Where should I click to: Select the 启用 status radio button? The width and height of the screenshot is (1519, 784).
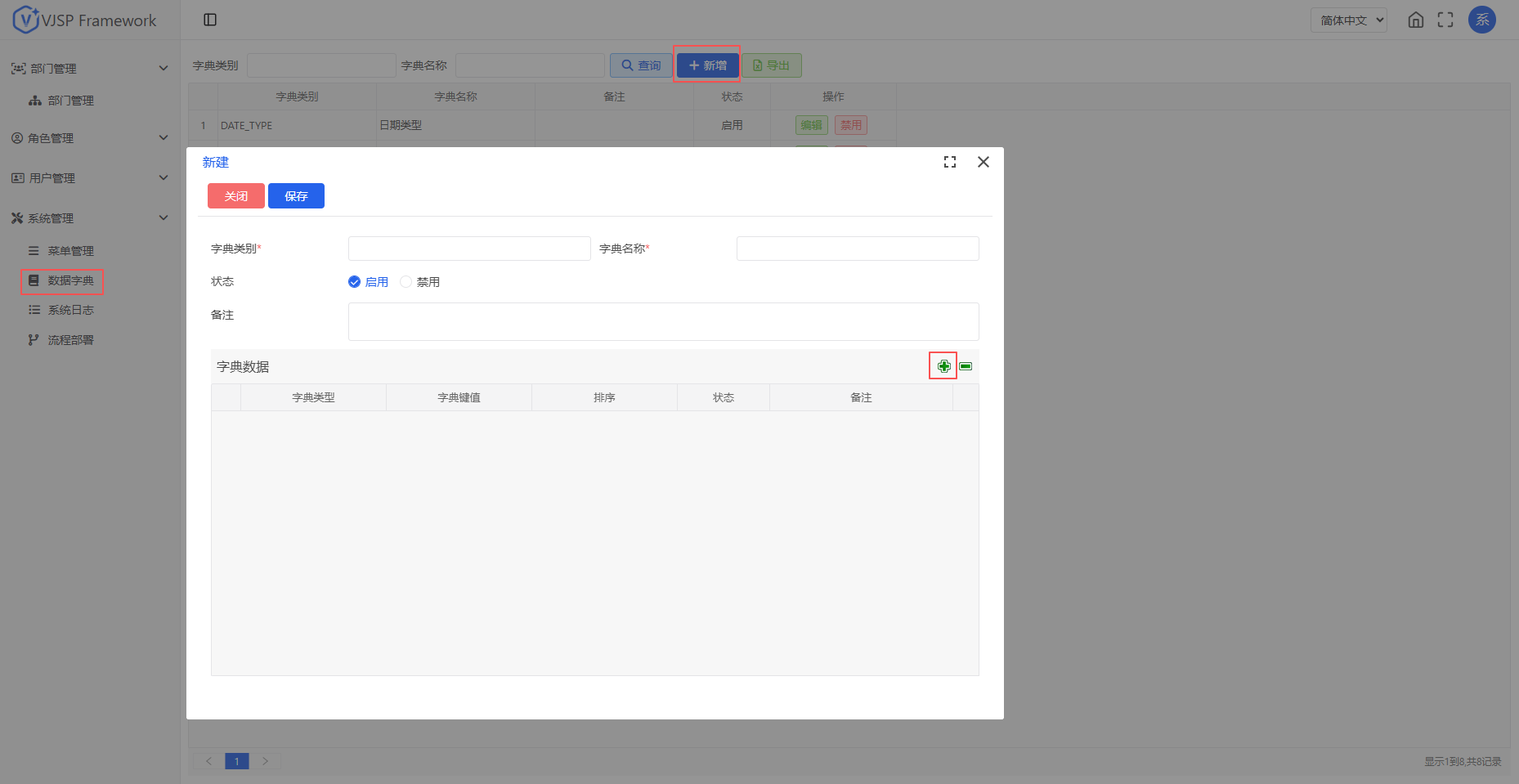coord(355,282)
